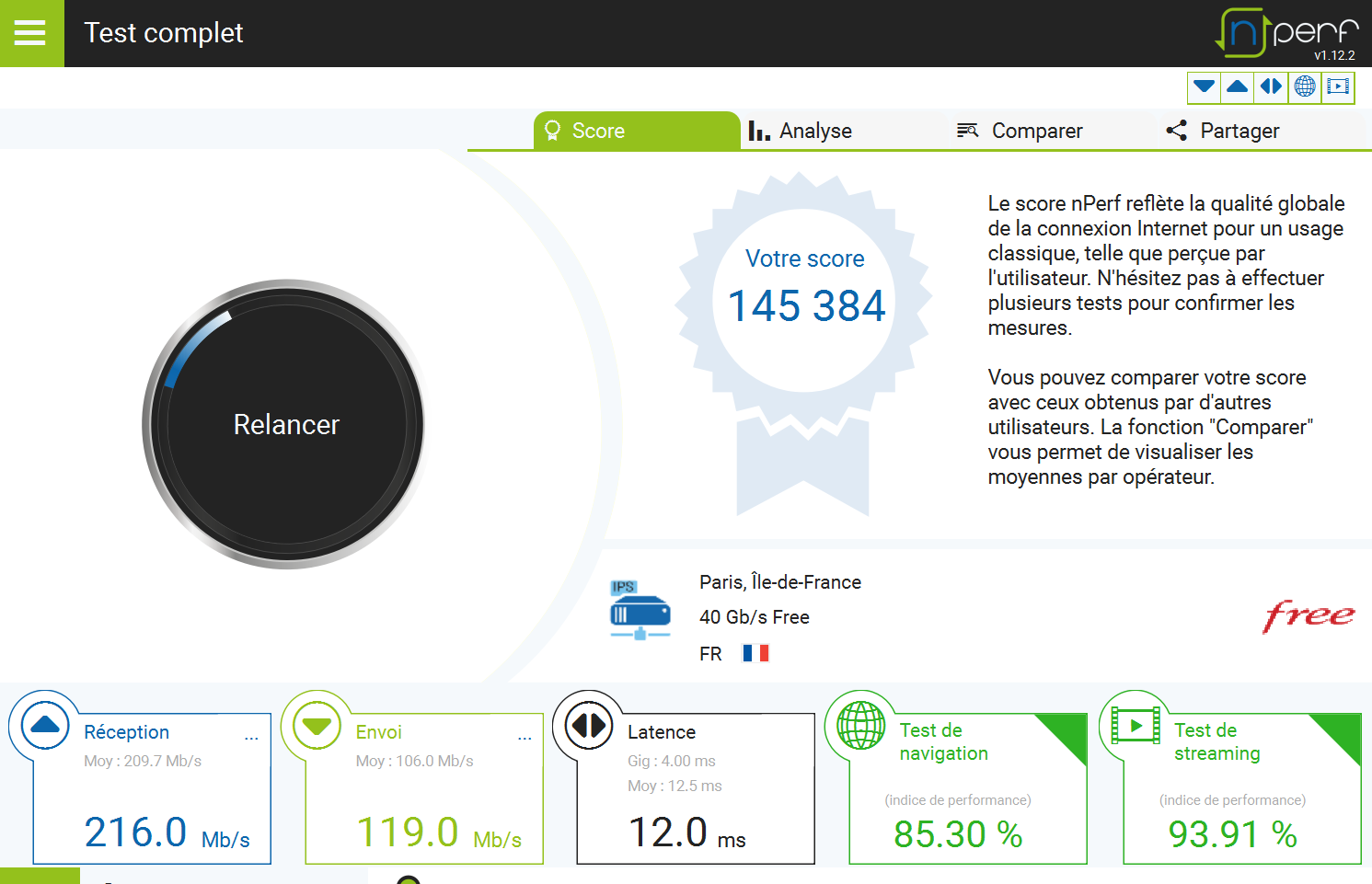This screenshot has width=1372, height=884.
Task: Click the Envoi circular arrow icon
Action: pyautogui.click(x=317, y=726)
